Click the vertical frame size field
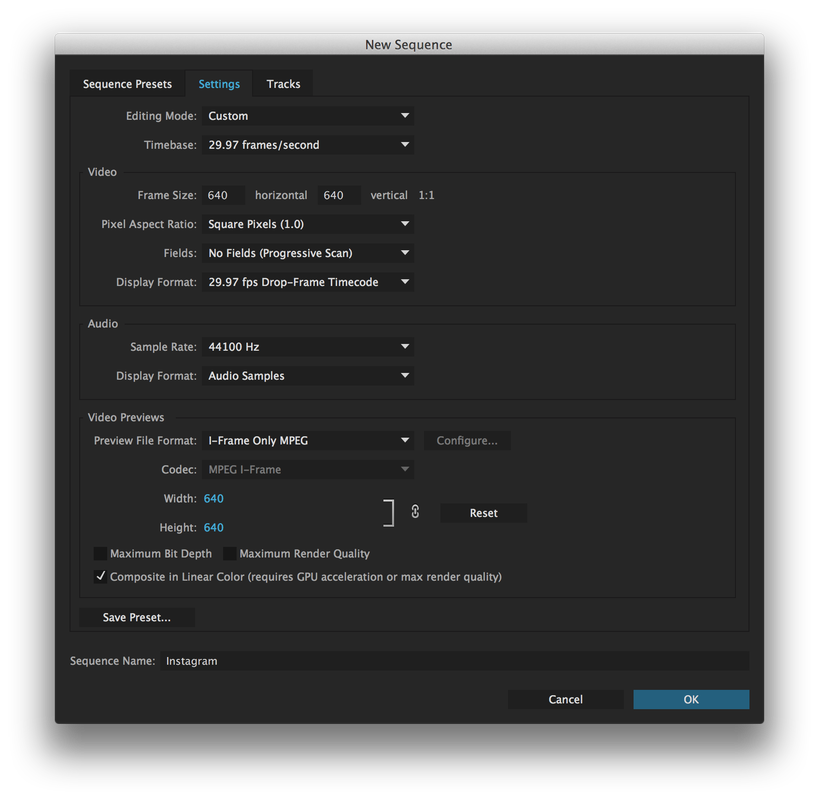819x800 pixels. (340, 195)
